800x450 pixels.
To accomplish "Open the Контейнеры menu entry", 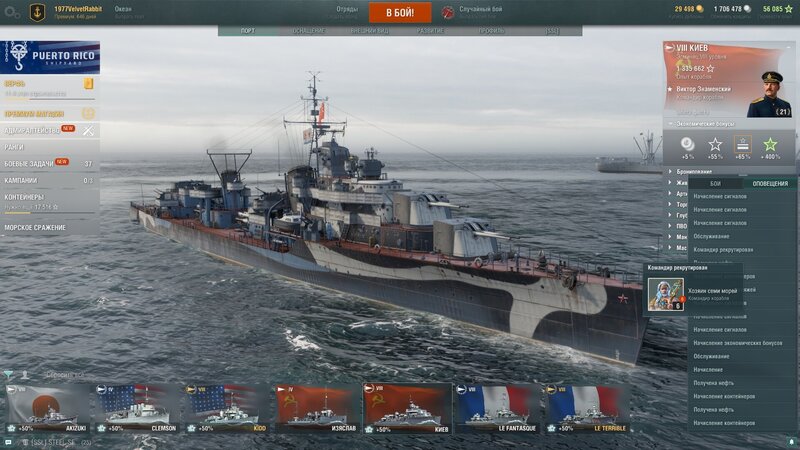I will [49, 202].
